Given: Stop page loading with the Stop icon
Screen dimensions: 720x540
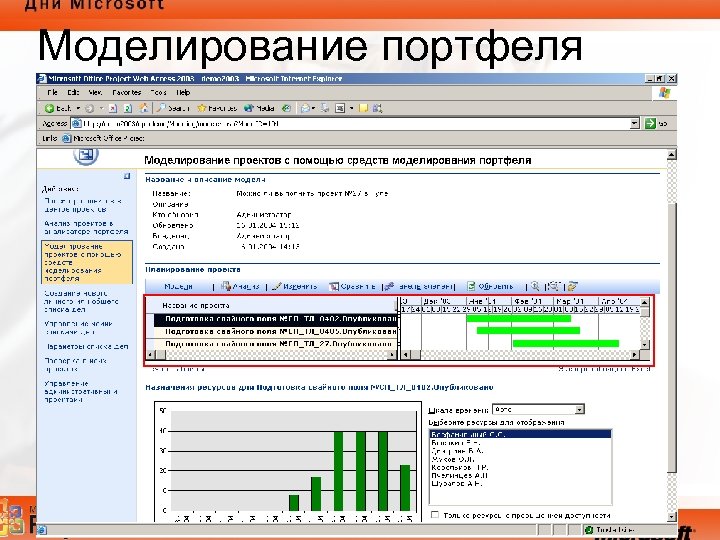Looking at the screenshot, I should pyautogui.click(x=113, y=108).
